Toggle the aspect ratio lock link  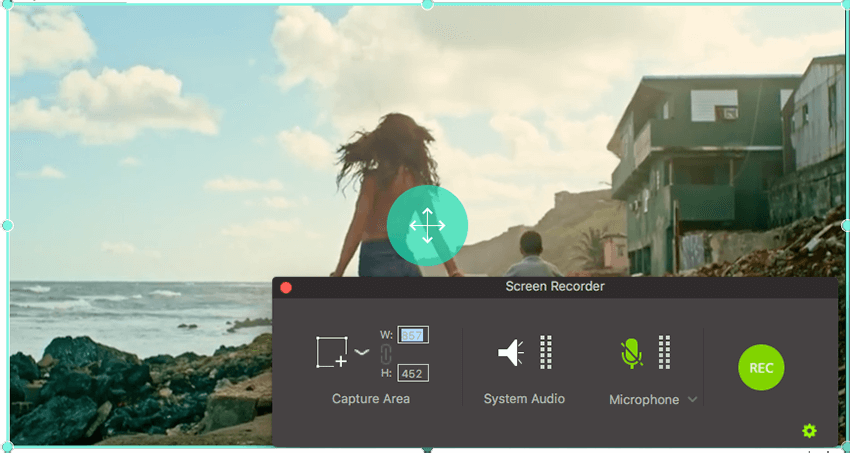click(386, 353)
